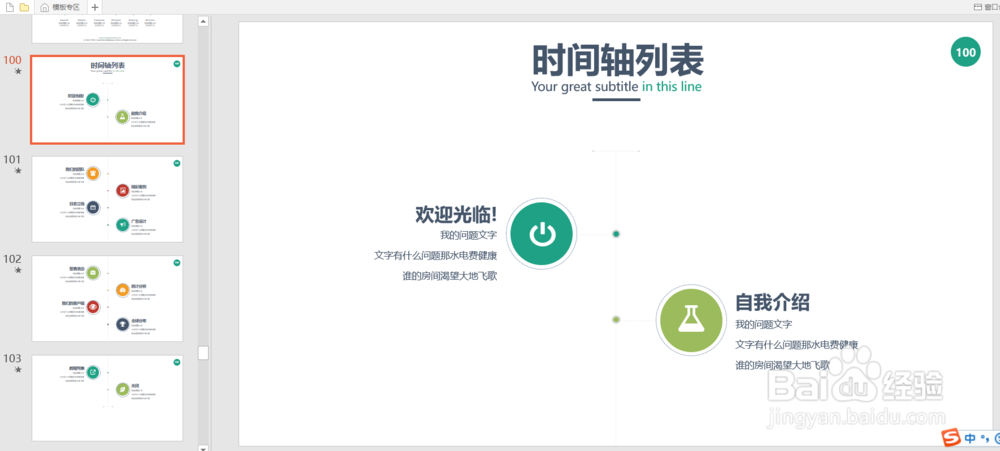1000x451 pixels.
Task: Select slide 101 thumbnail in the panel
Action: [x=107, y=199]
